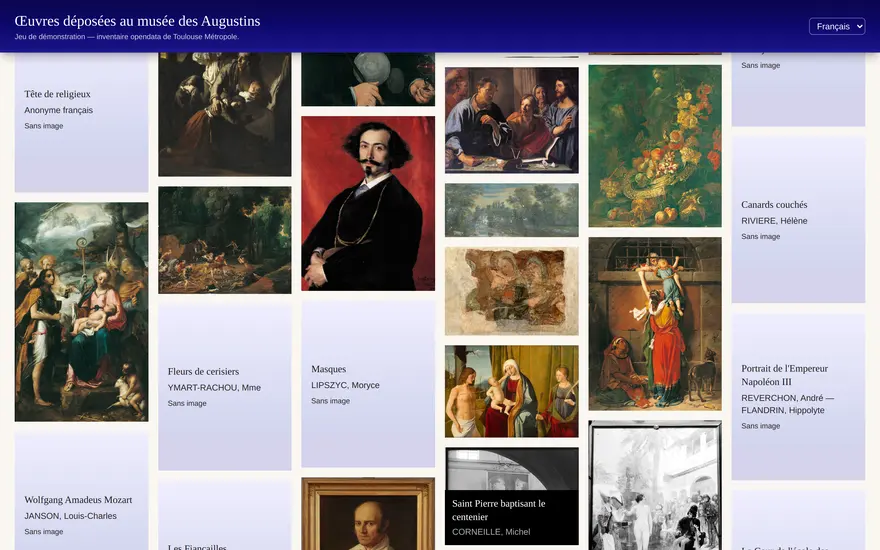The height and width of the screenshot is (550, 880).
Task: Click the Œuvres déposées au musée des Augustins title
Action: (x=138, y=21)
